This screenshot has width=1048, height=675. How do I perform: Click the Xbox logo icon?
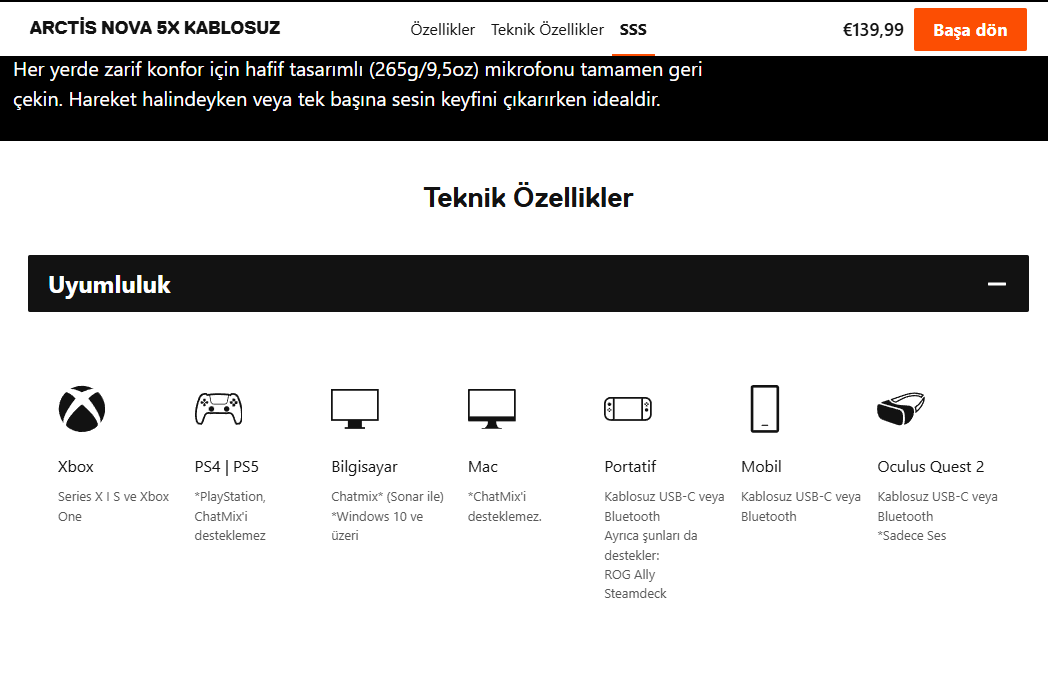[82, 408]
